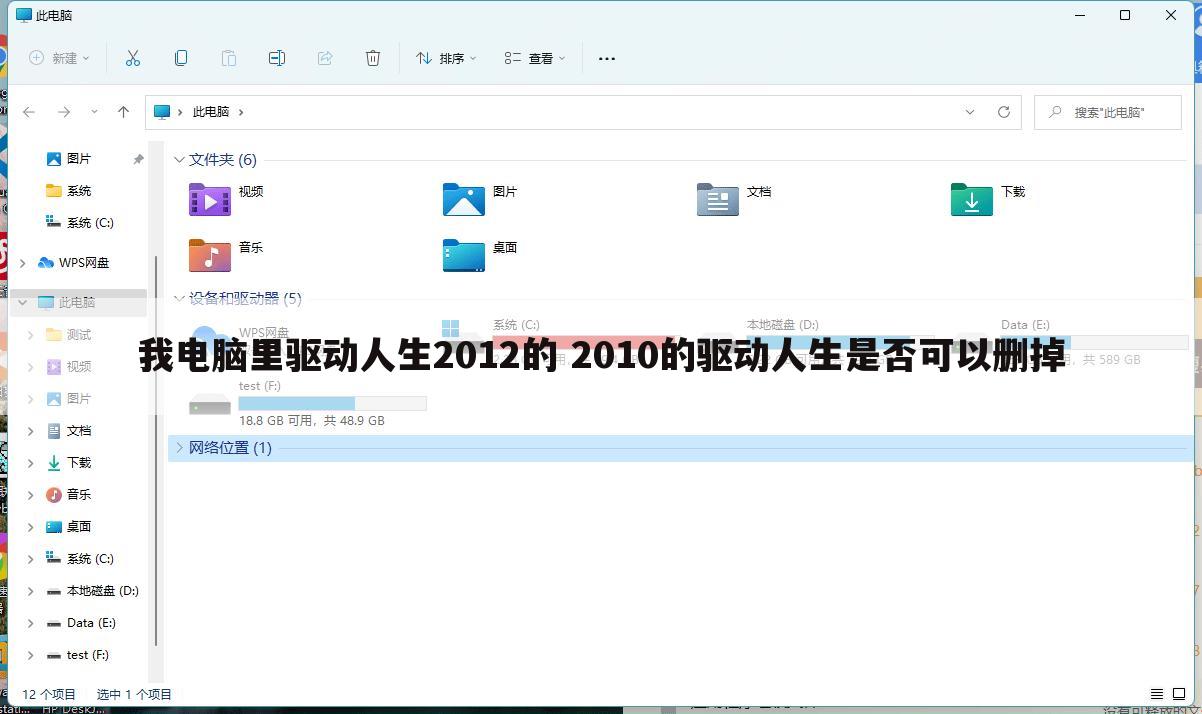The height and width of the screenshot is (714, 1202).
Task: Open the 新建 new item dropdown
Action: click(60, 58)
